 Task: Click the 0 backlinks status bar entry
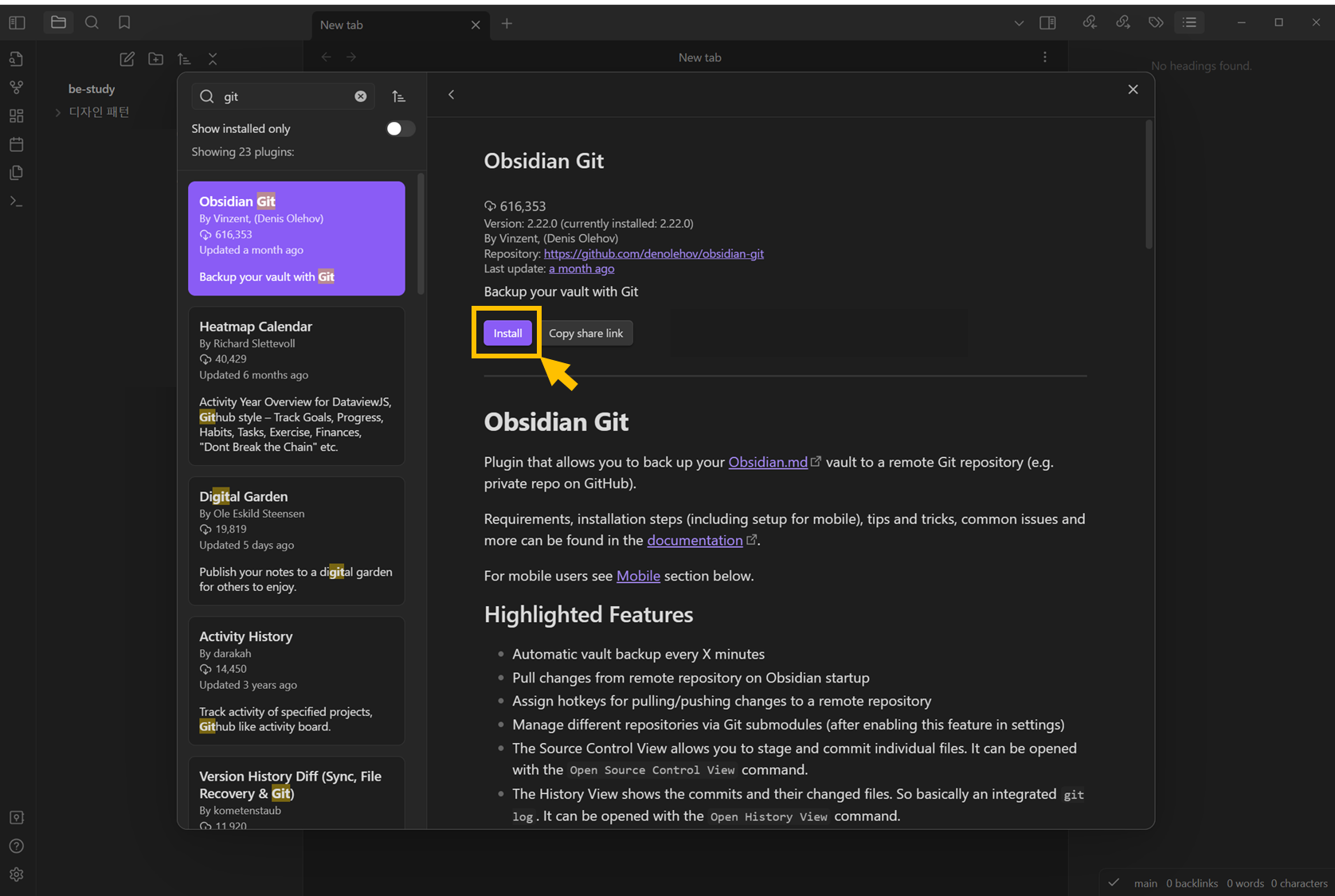point(1192,883)
